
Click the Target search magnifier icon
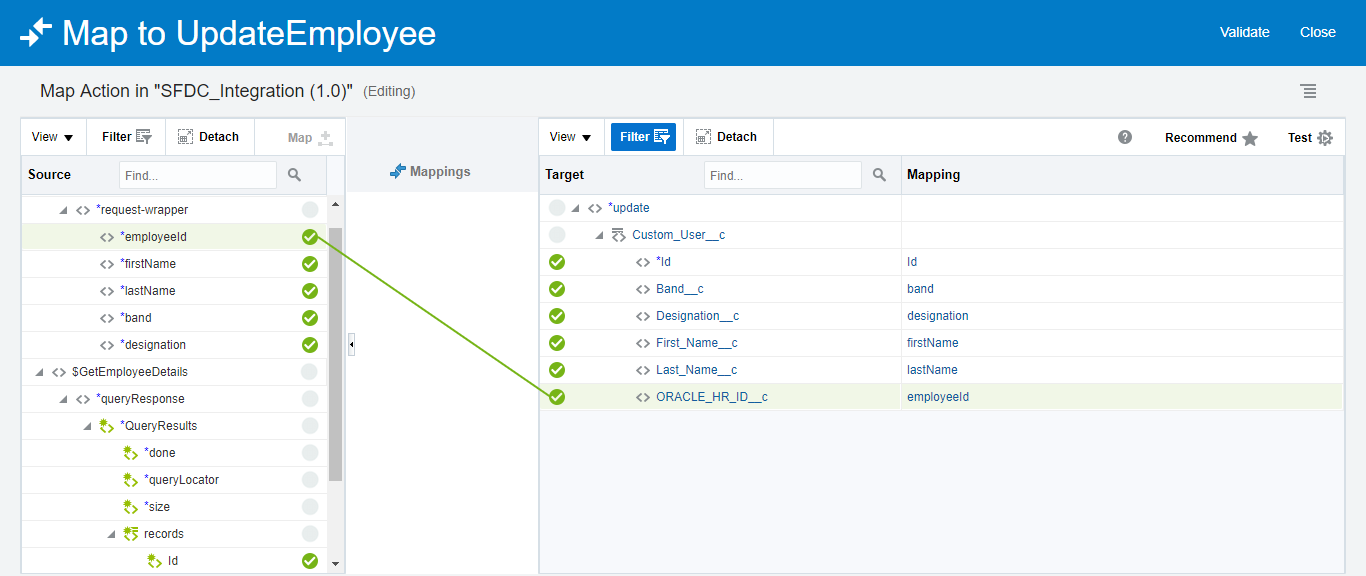(879, 175)
